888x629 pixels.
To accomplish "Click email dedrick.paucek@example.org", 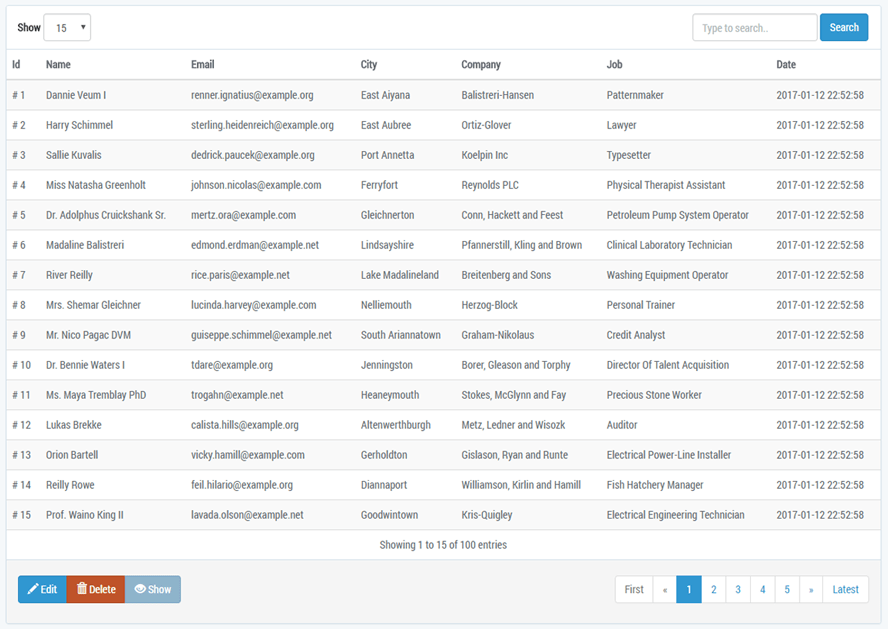I will [x=253, y=155].
